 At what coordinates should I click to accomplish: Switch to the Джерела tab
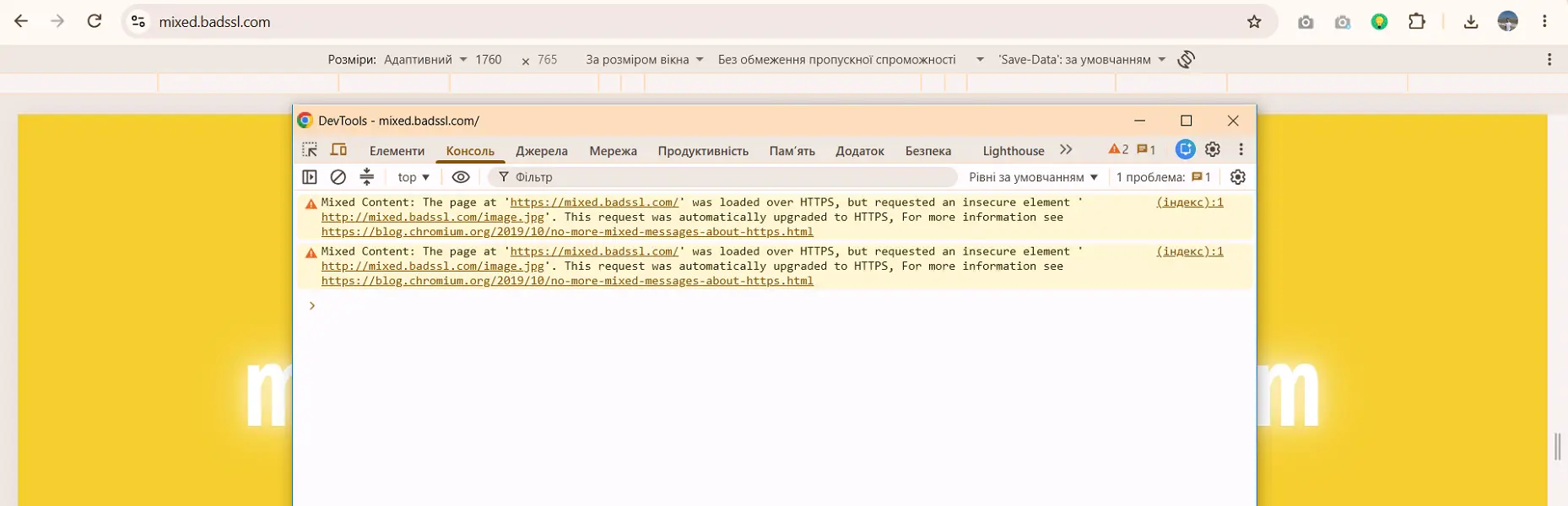pos(542,151)
